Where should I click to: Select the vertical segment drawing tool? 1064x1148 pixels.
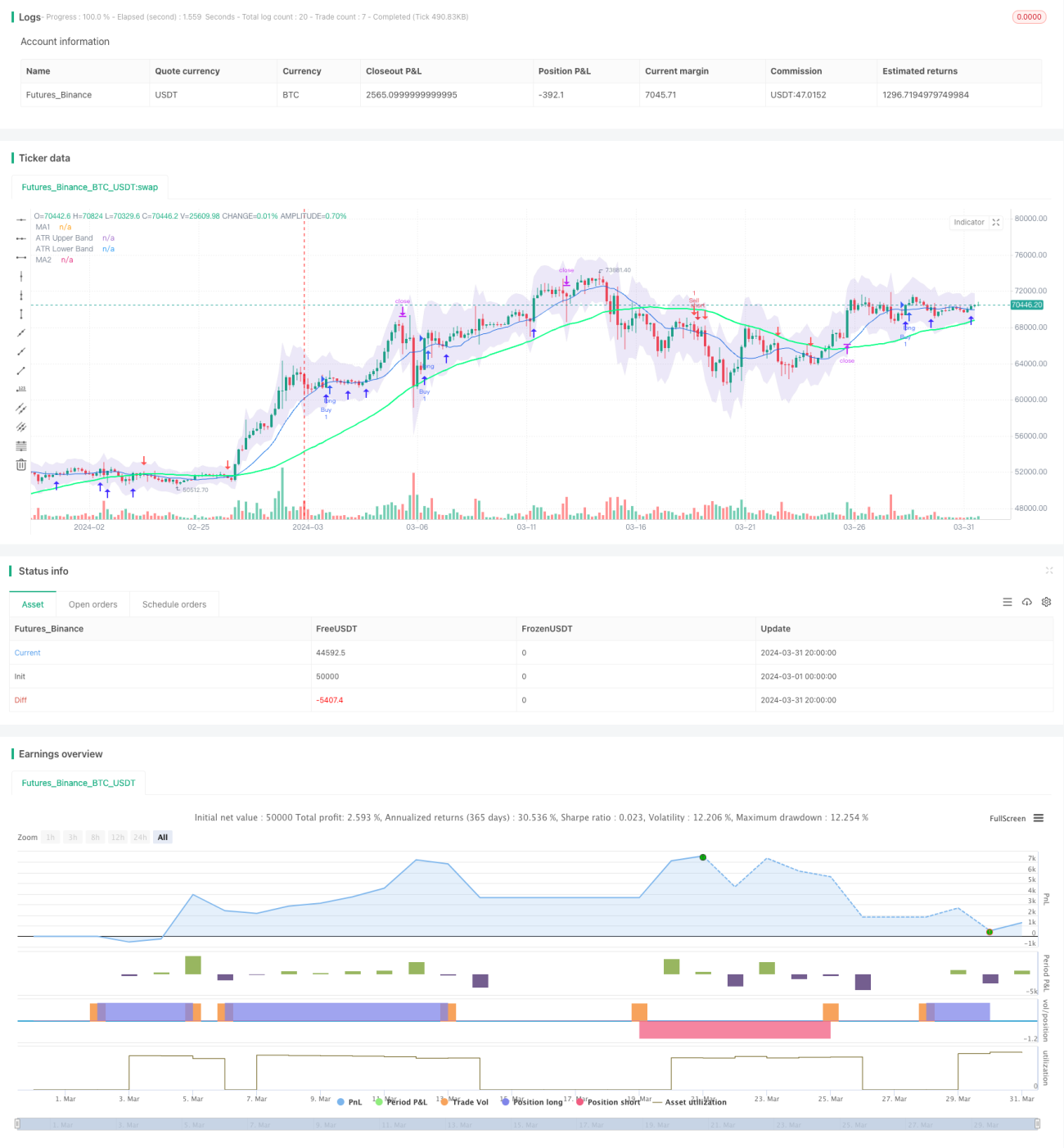21,314
